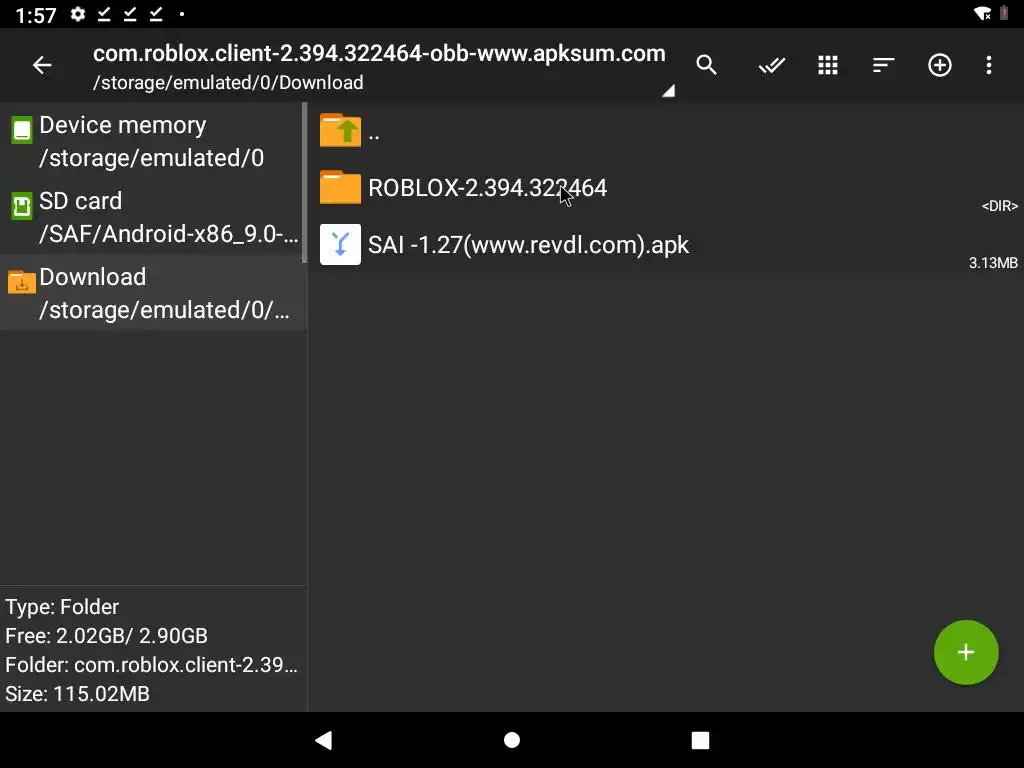Tap the back arrow in the toolbar
Image resolution: width=1024 pixels, height=768 pixels.
point(42,65)
